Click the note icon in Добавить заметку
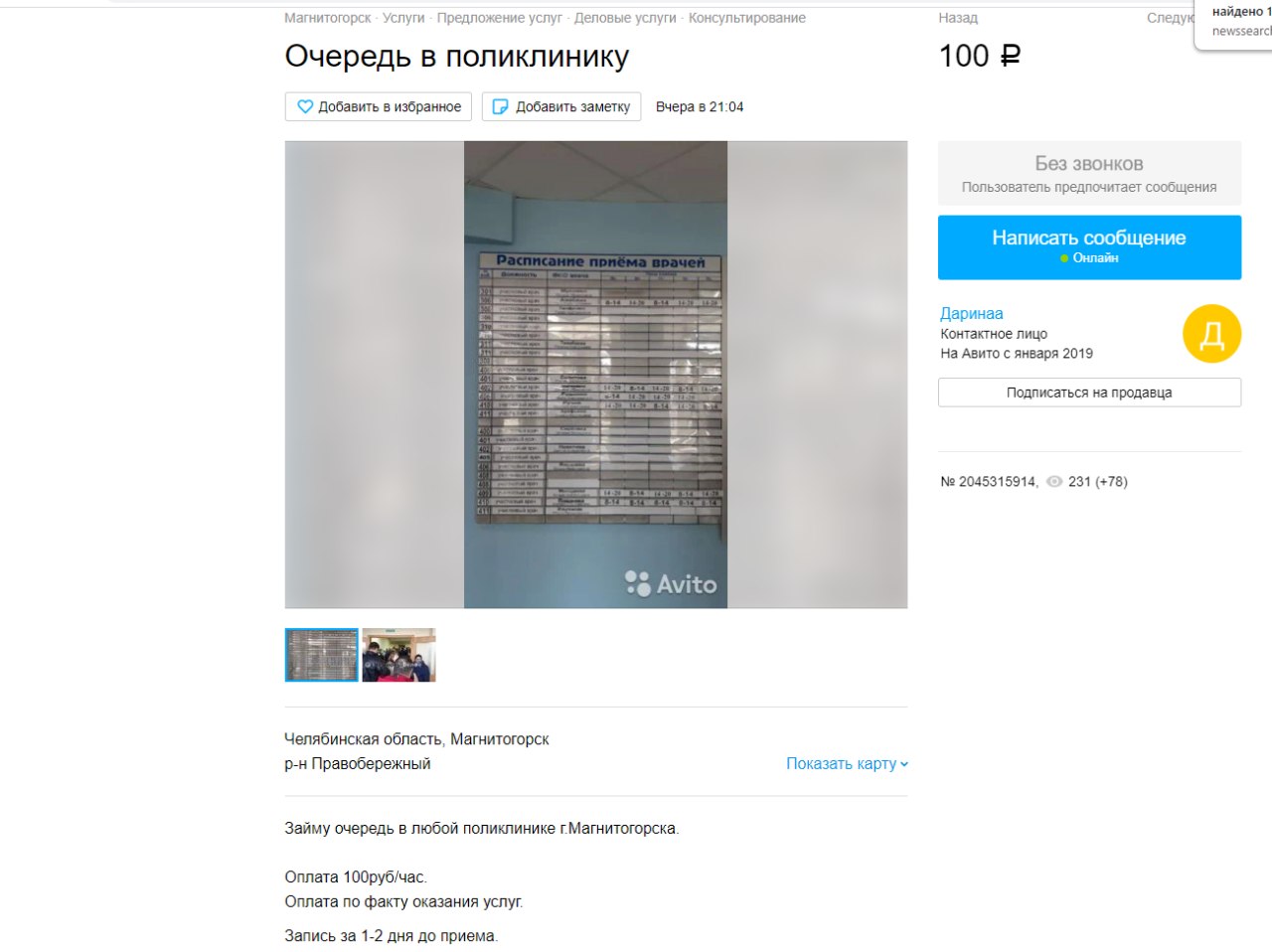Image resolution: width=1272 pixels, height=952 pixels. tap(501, 106)
